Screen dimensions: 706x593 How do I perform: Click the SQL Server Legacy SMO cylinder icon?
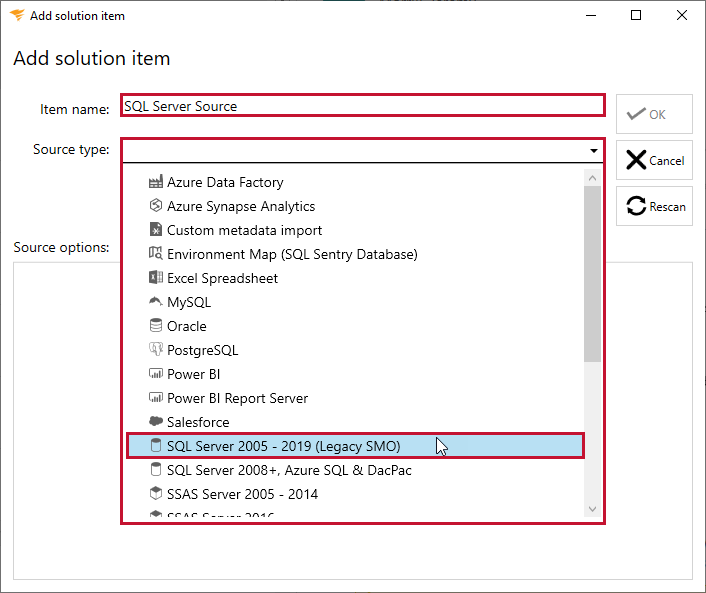tap(155, 445)
